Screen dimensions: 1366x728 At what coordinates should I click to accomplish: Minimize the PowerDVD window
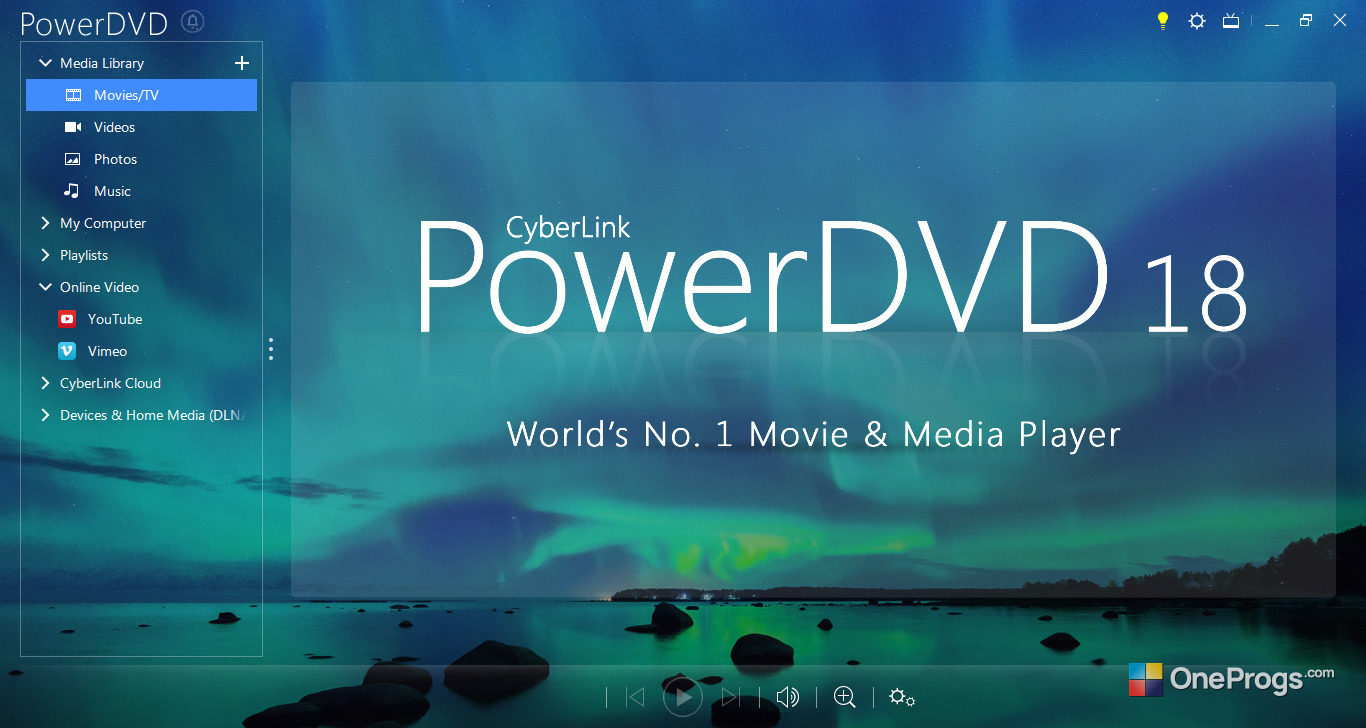point(1272,22)
